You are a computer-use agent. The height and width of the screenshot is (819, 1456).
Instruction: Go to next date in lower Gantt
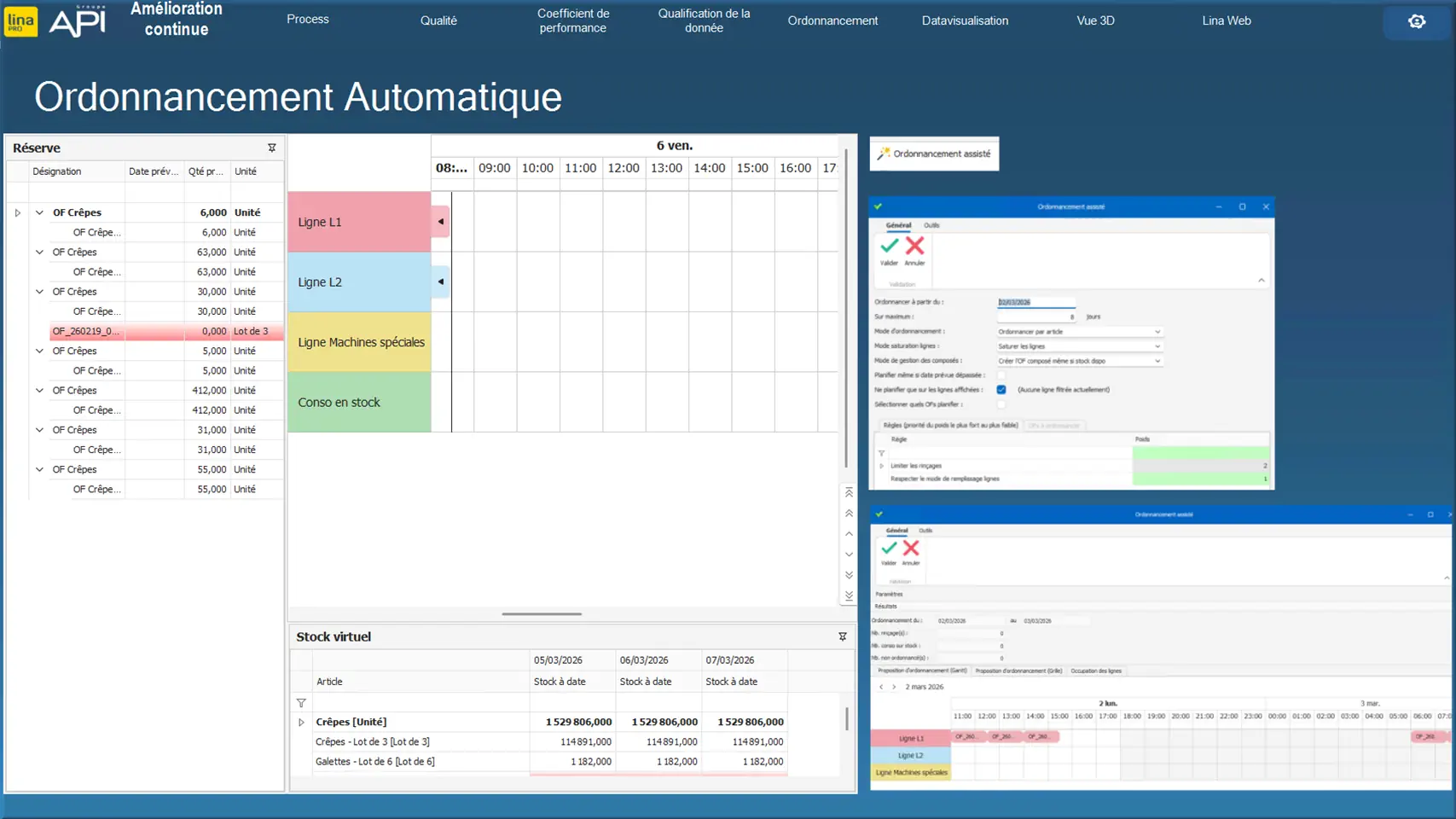(x=894, y=687)
